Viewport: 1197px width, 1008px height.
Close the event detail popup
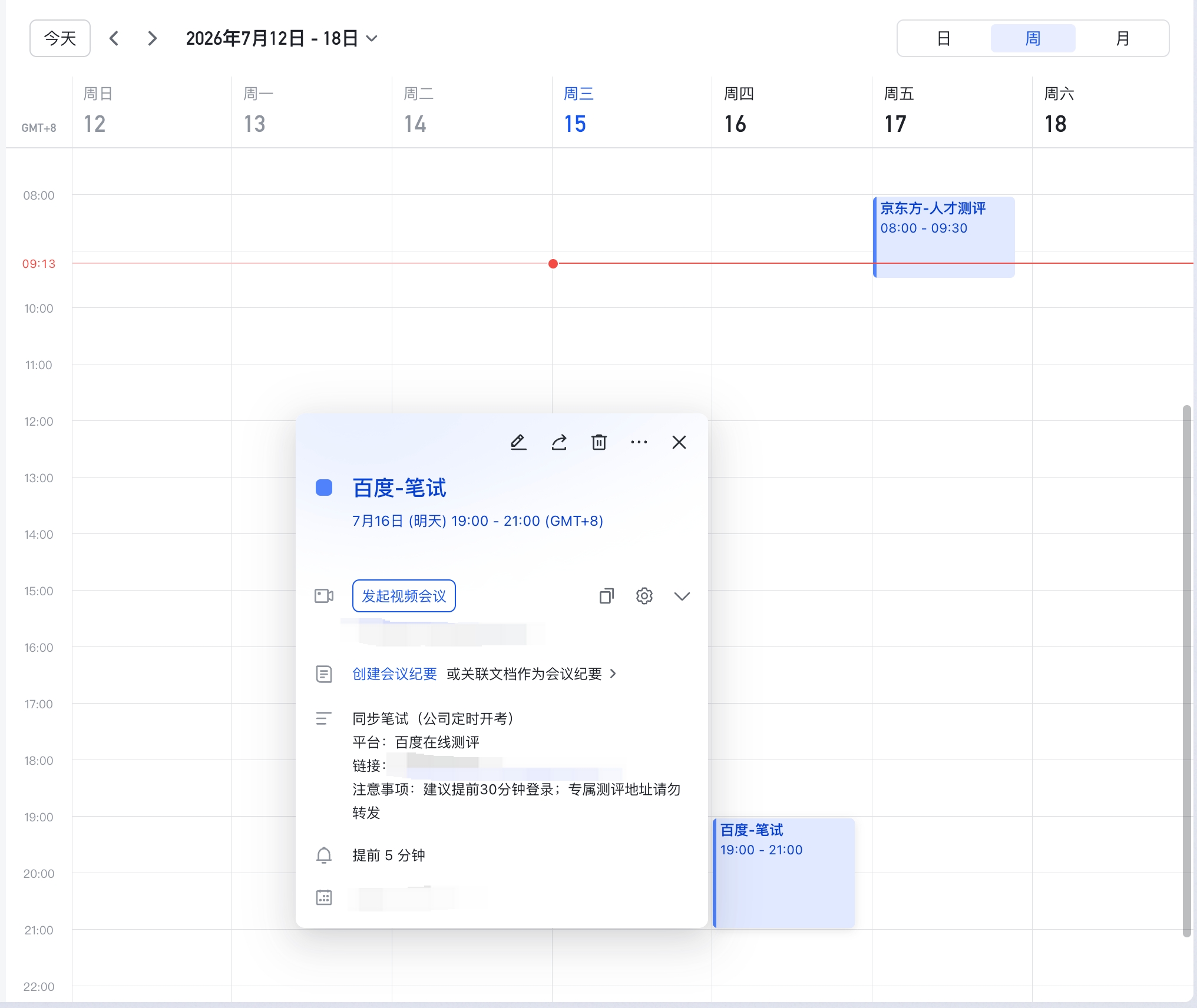tap(679, 442)
